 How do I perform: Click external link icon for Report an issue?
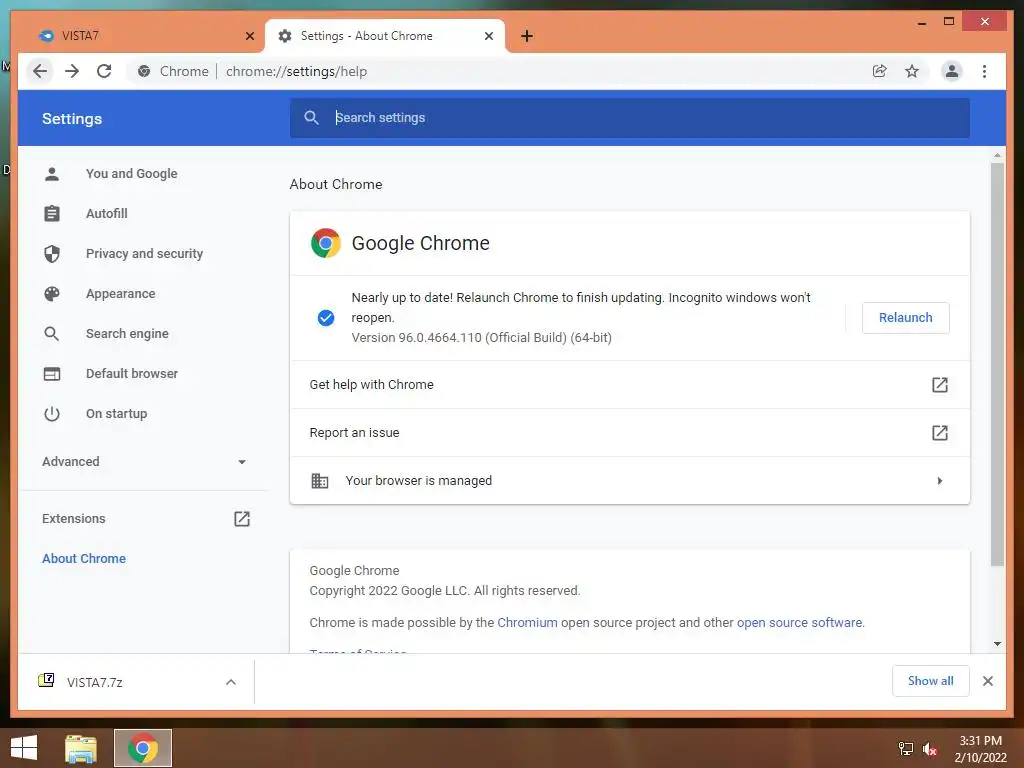[940, 432]
